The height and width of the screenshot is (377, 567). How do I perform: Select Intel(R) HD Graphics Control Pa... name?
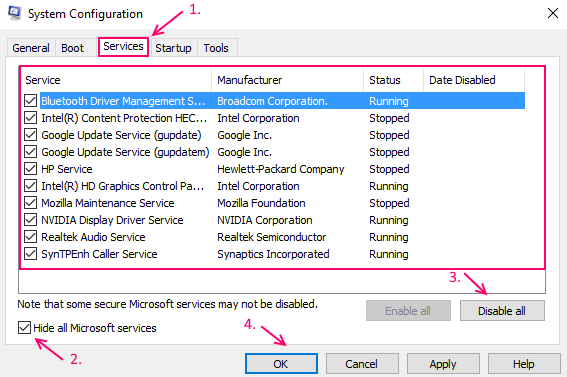tap(123, 186)
